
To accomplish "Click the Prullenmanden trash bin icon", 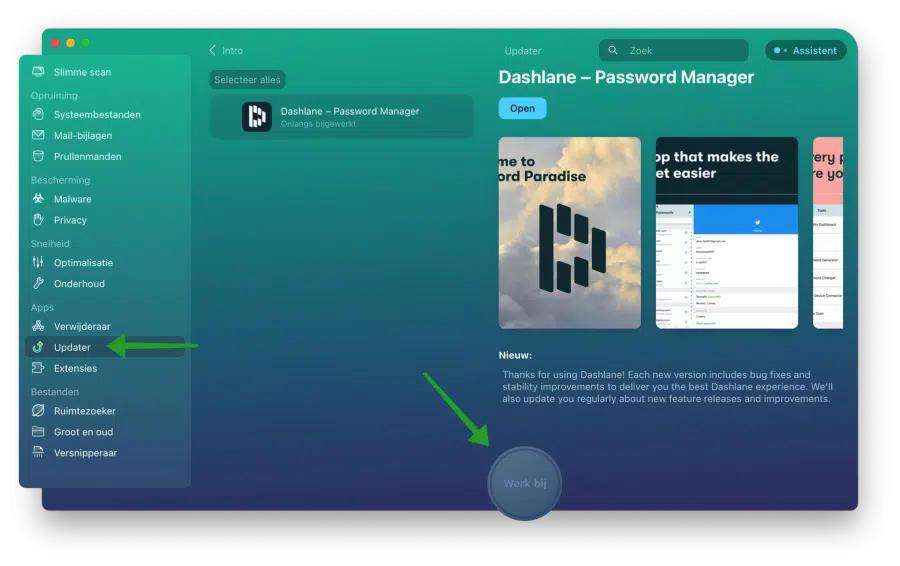I will (x=38, y=156).
